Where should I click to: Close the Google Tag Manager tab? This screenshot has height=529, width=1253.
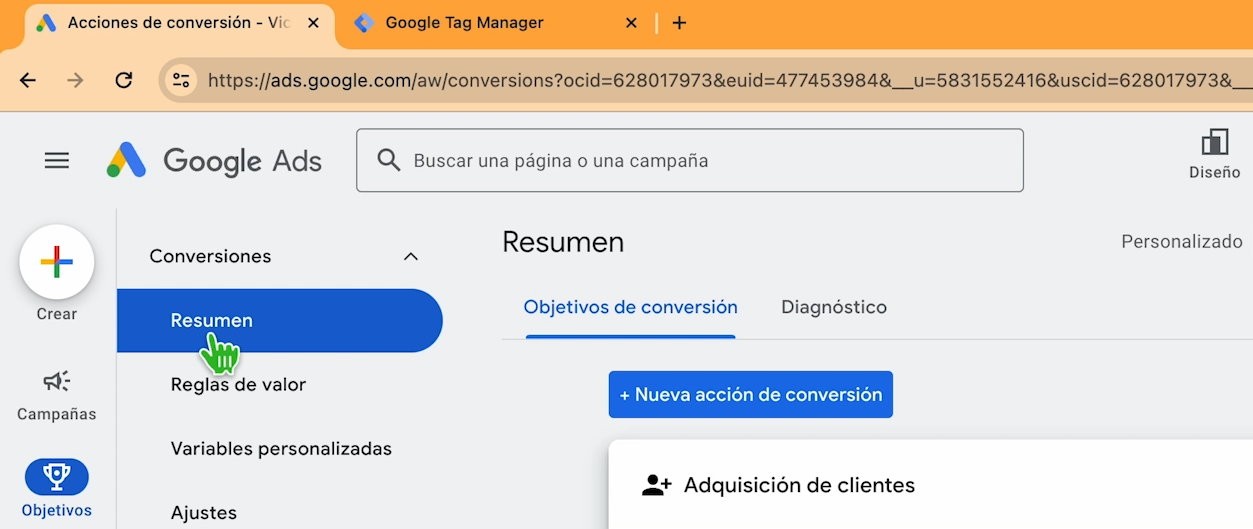coord(631,22)
